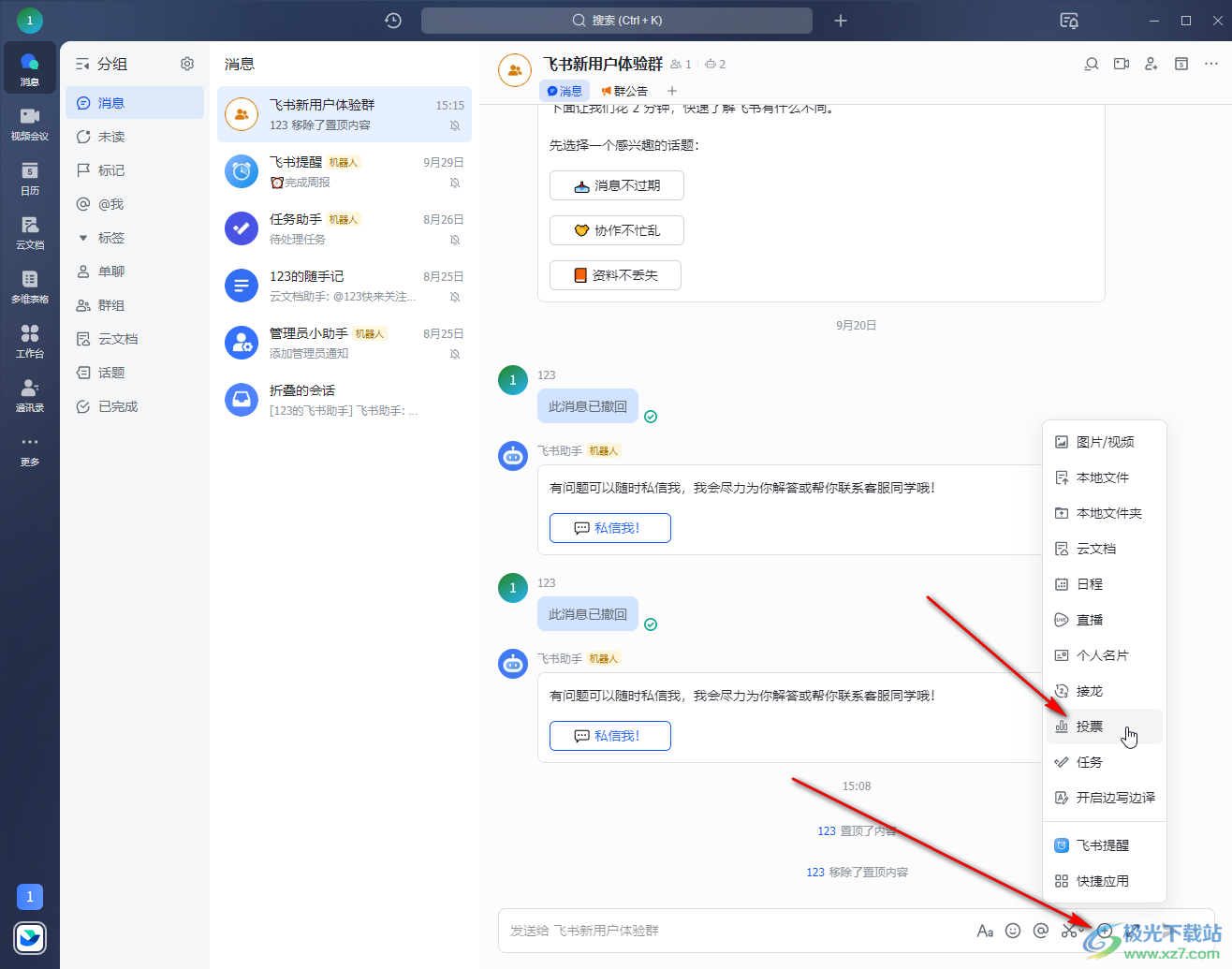Screen dimensions: 1232x969
Task: Click the 协作不忙乱 button
Action: point(617,230)
